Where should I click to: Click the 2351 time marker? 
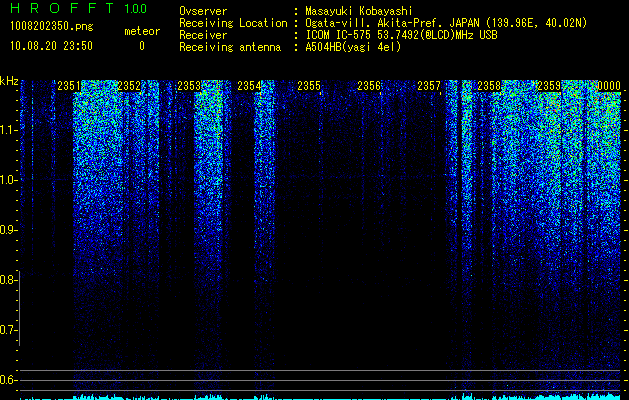(69, 86)
